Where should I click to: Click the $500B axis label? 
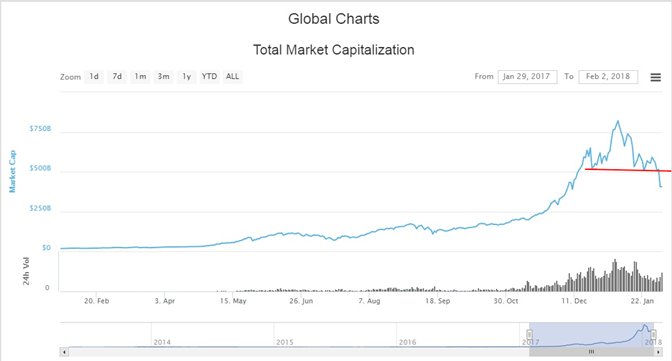tap(40, 168)
